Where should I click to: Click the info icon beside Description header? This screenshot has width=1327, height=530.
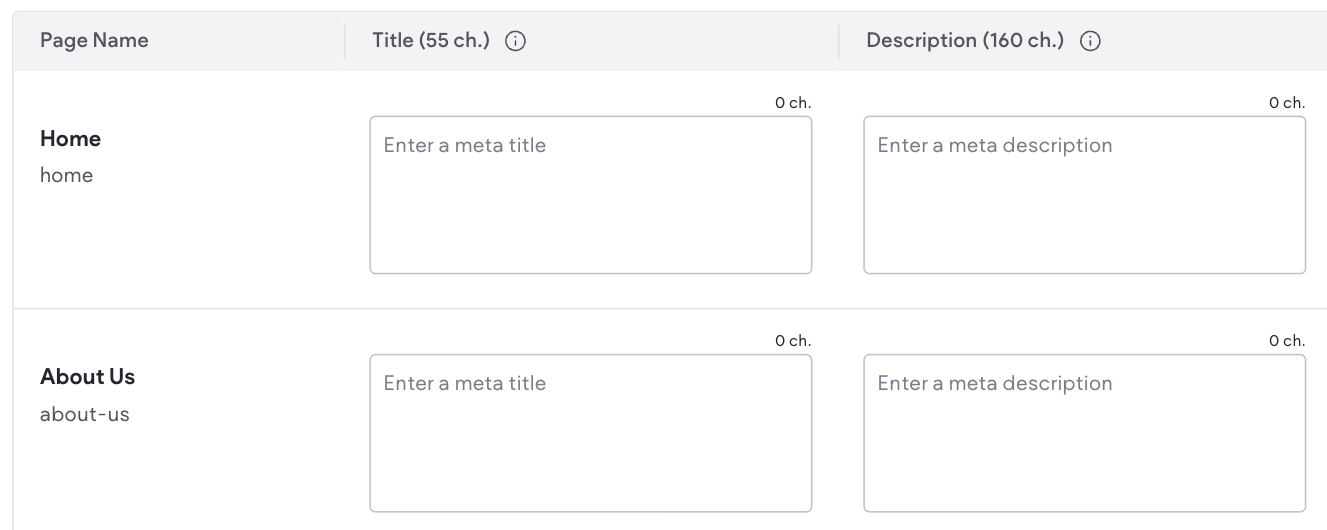pos(1090,42)
